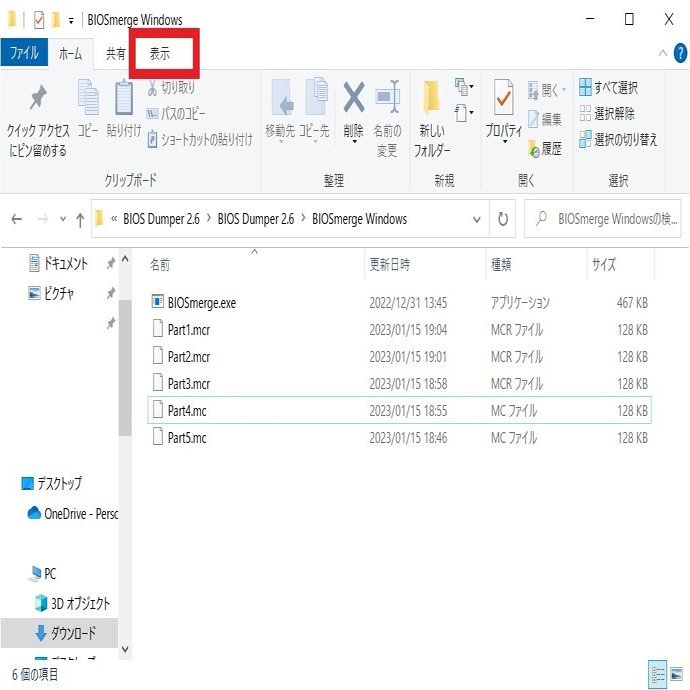Click the Refresh button beside address bar

(x=503, y=219)
